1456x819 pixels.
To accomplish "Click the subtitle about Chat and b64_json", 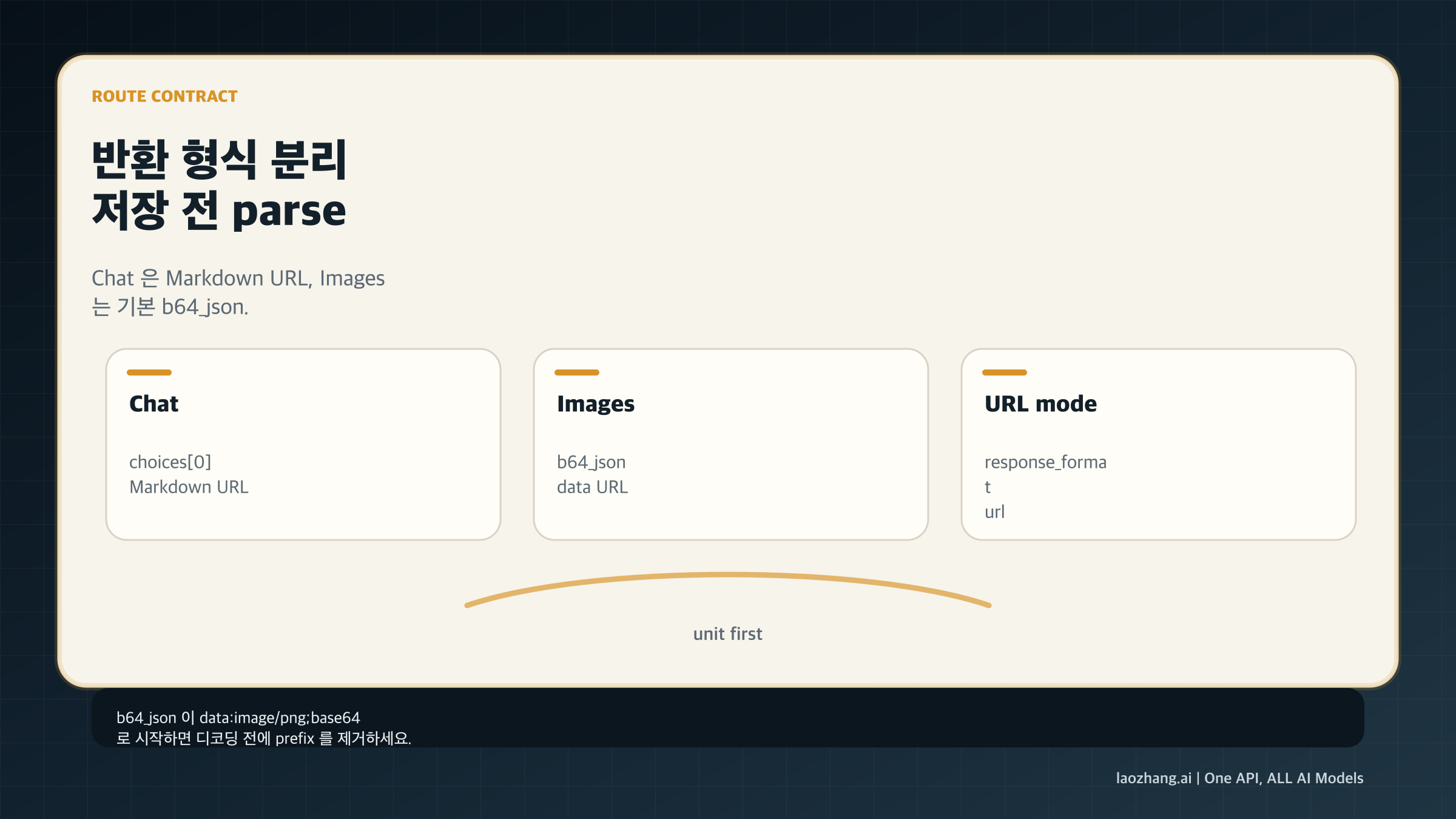I will (x=238, y=291).
